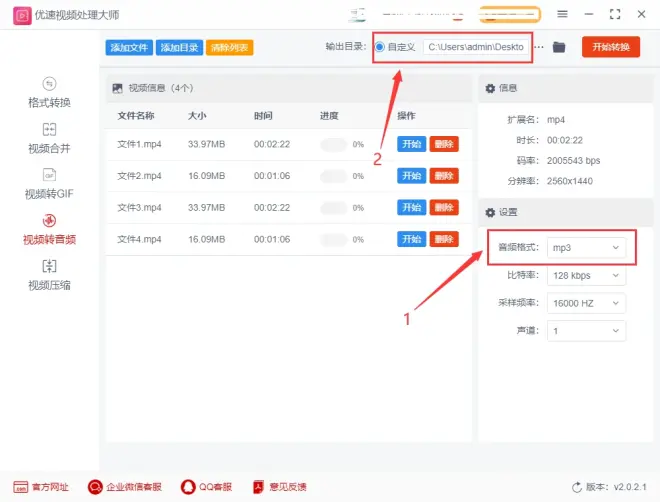Viewport: 660px width, 502px height.
Task: Select the 自定义 output directory radio button
Action: (380, 47)
